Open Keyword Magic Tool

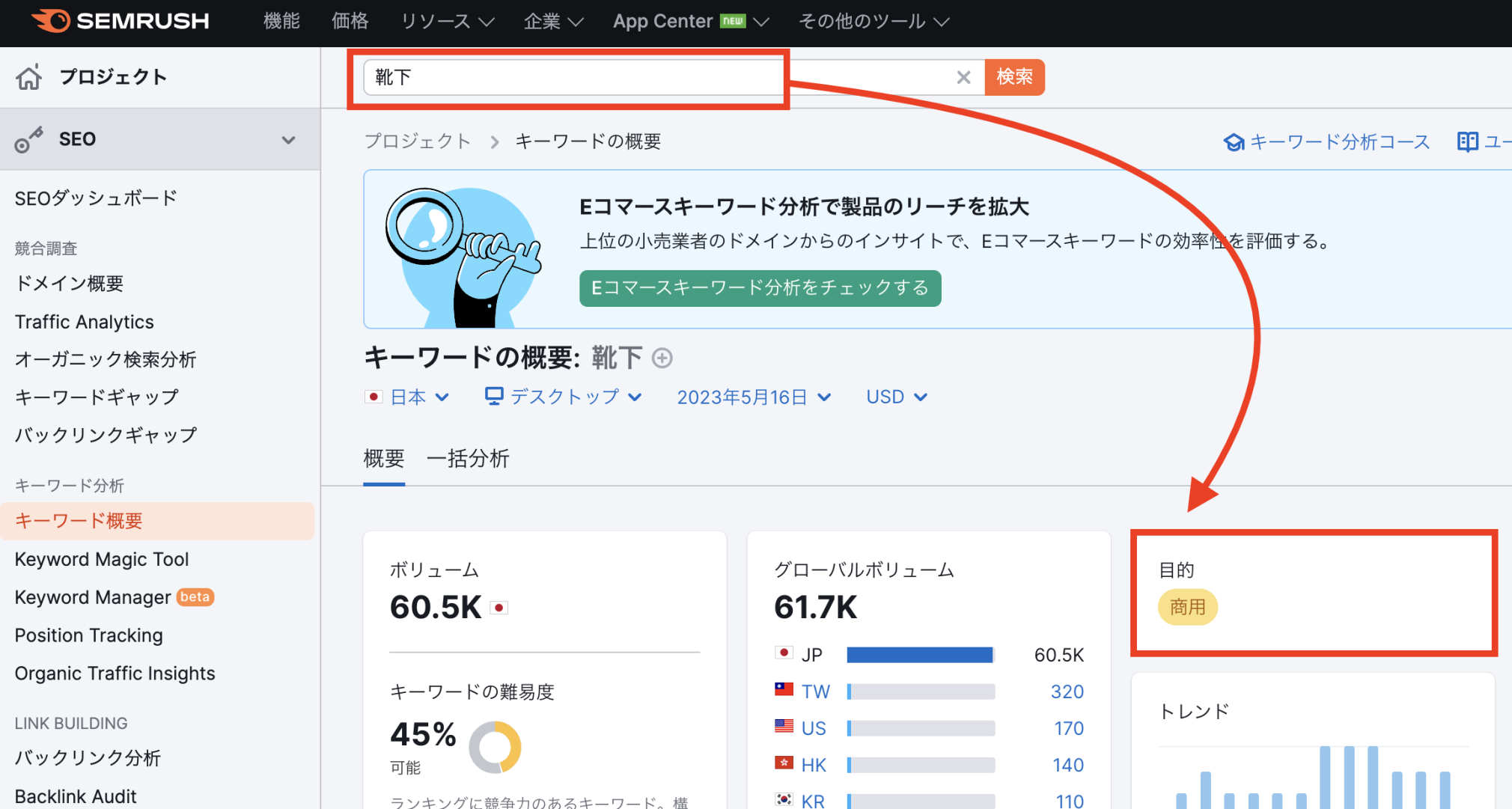(102, 559)
